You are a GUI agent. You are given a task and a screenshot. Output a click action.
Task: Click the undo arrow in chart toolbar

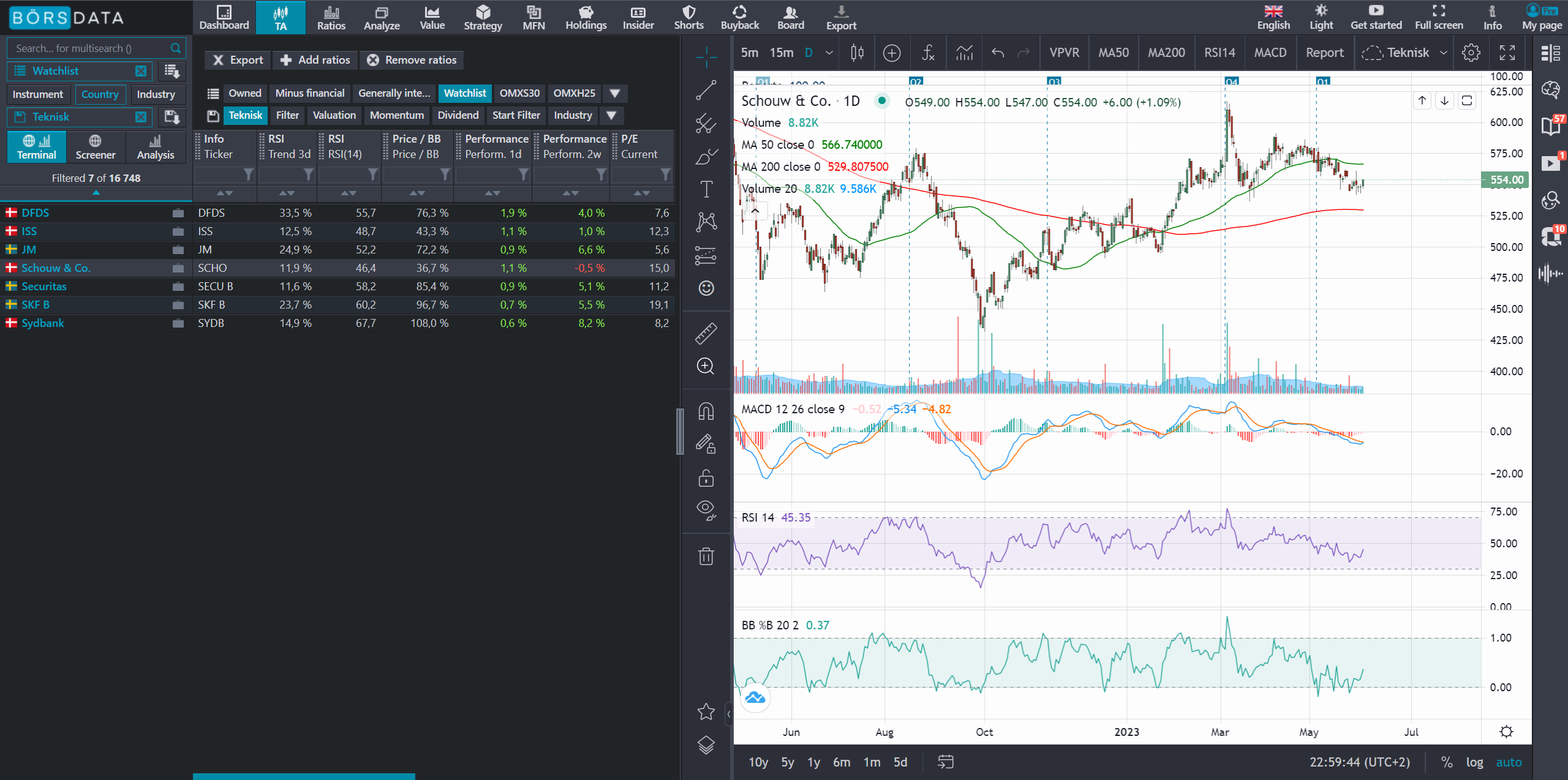pos(998,53)
